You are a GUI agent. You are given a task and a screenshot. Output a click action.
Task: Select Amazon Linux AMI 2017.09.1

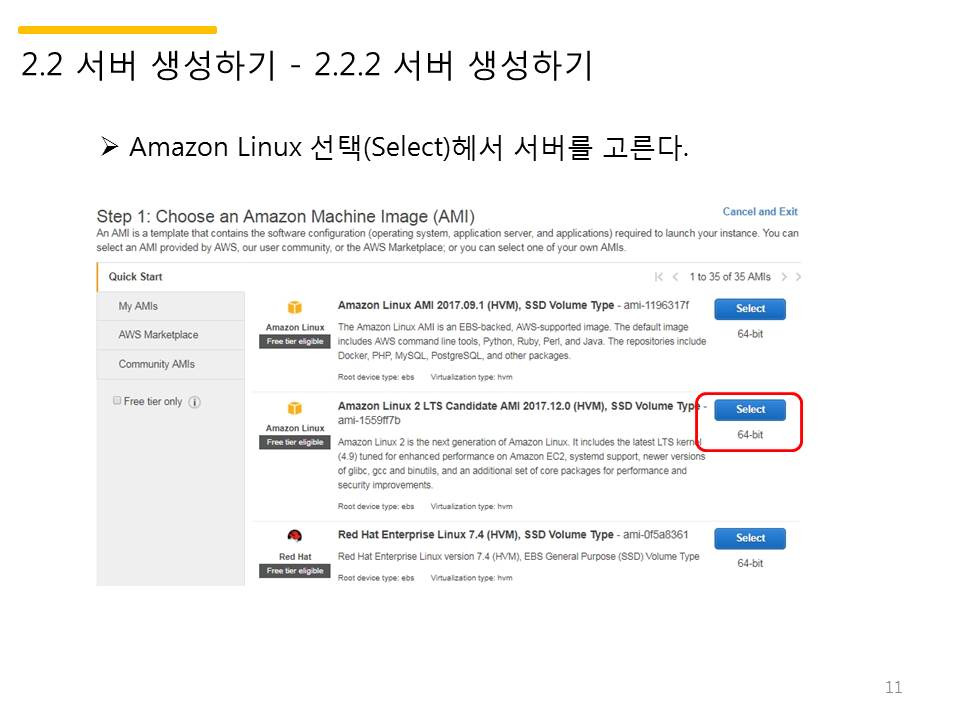(x=750, y=309)
